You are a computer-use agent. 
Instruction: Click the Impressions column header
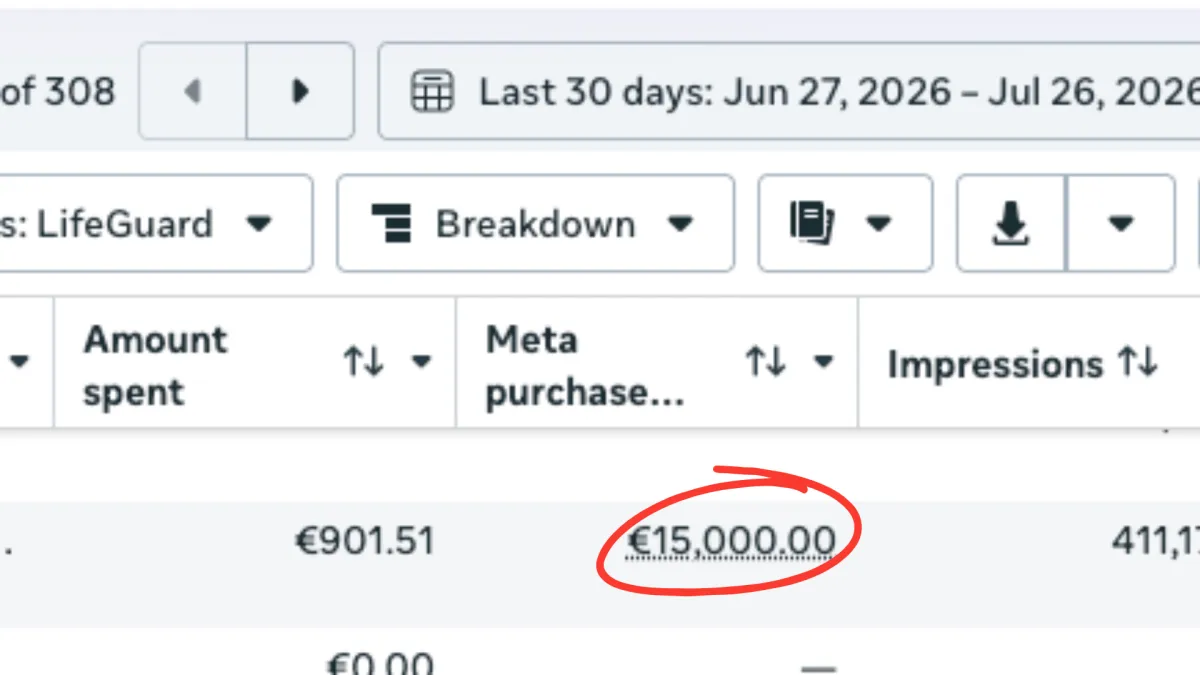pos(994,365)
